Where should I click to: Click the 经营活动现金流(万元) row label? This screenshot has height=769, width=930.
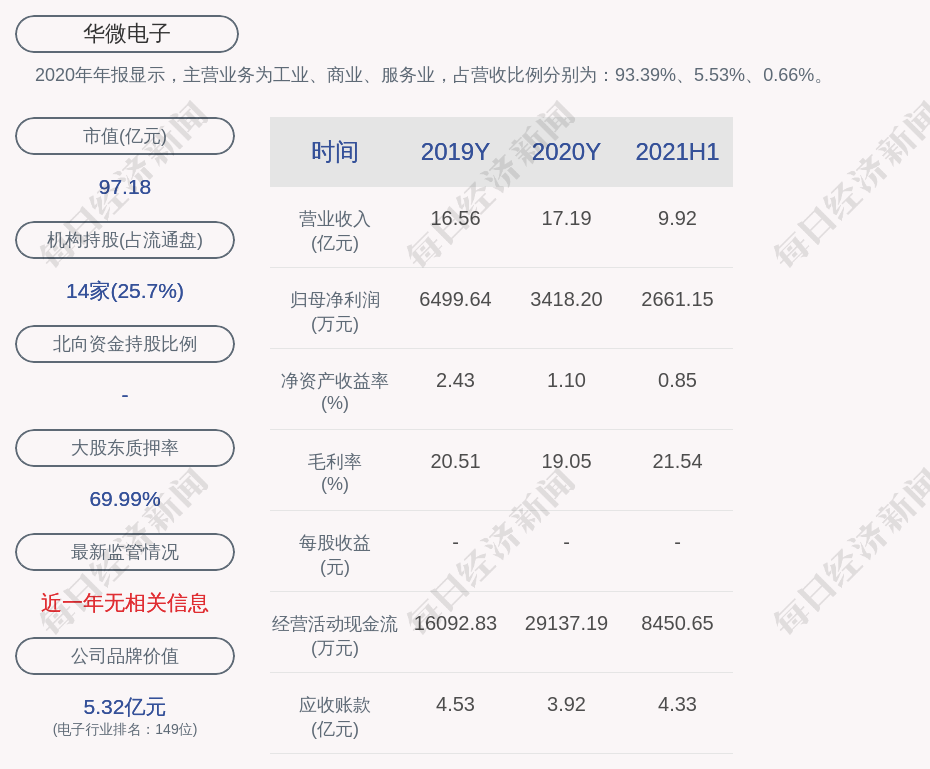[335, 636]
